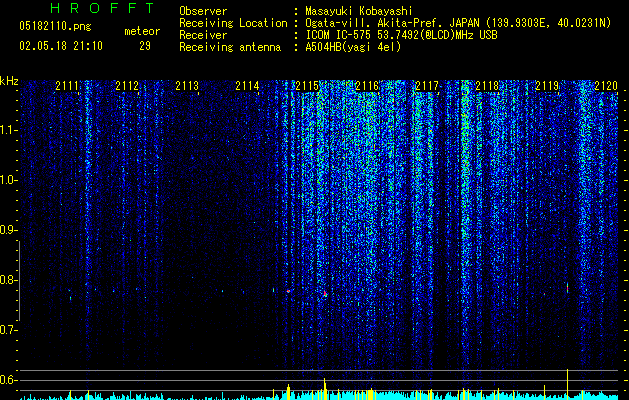Click the 2113 time marker
The width and height of the screenshot is (629, 400).
pyautogui.click(x=187, y=86)
